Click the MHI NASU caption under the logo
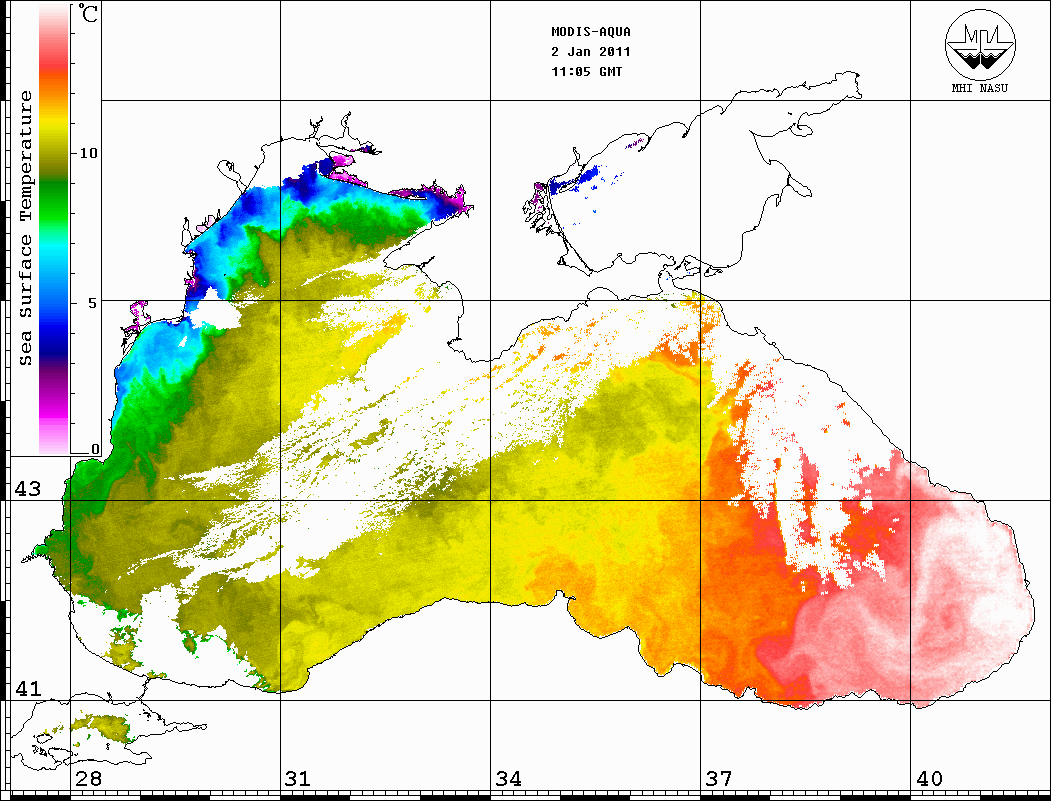This screenshot has height=801, width=1051. (x=980, y=88)
